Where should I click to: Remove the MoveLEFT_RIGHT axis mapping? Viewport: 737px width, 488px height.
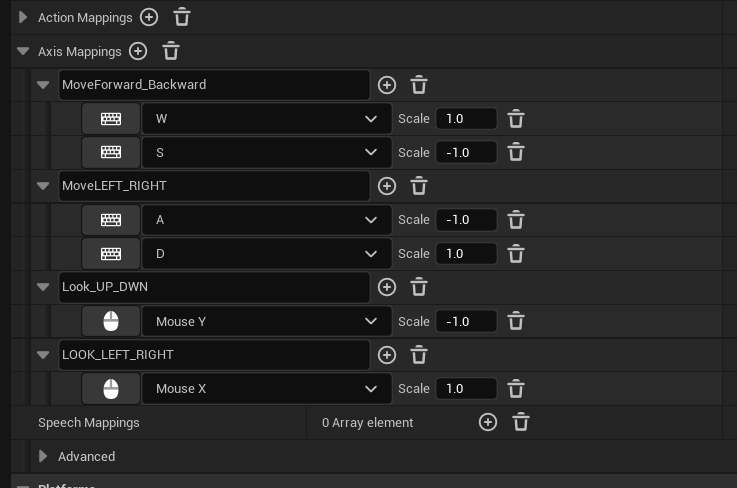(x=419, y=186)
